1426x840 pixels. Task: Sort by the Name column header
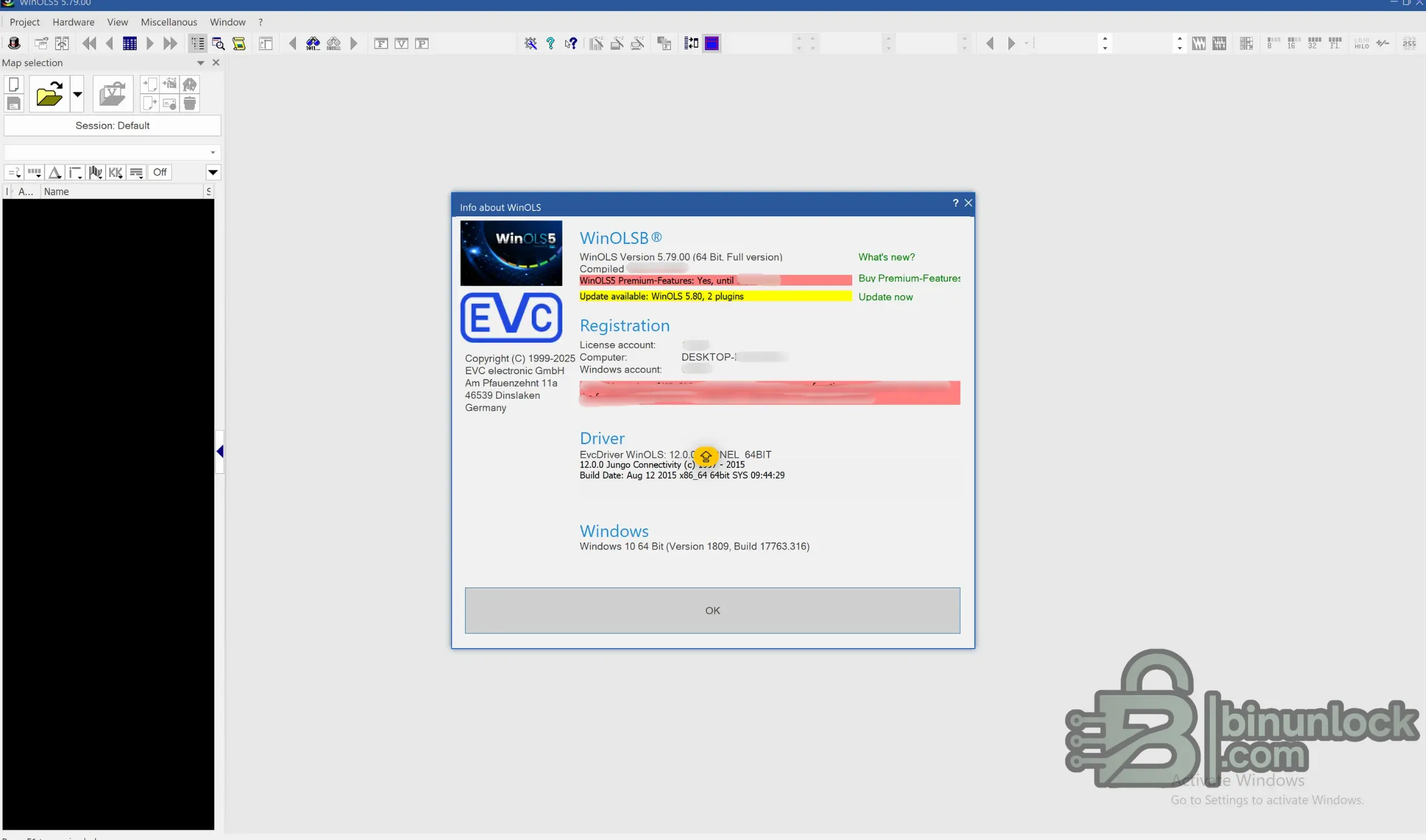click(x=122, y=192)
